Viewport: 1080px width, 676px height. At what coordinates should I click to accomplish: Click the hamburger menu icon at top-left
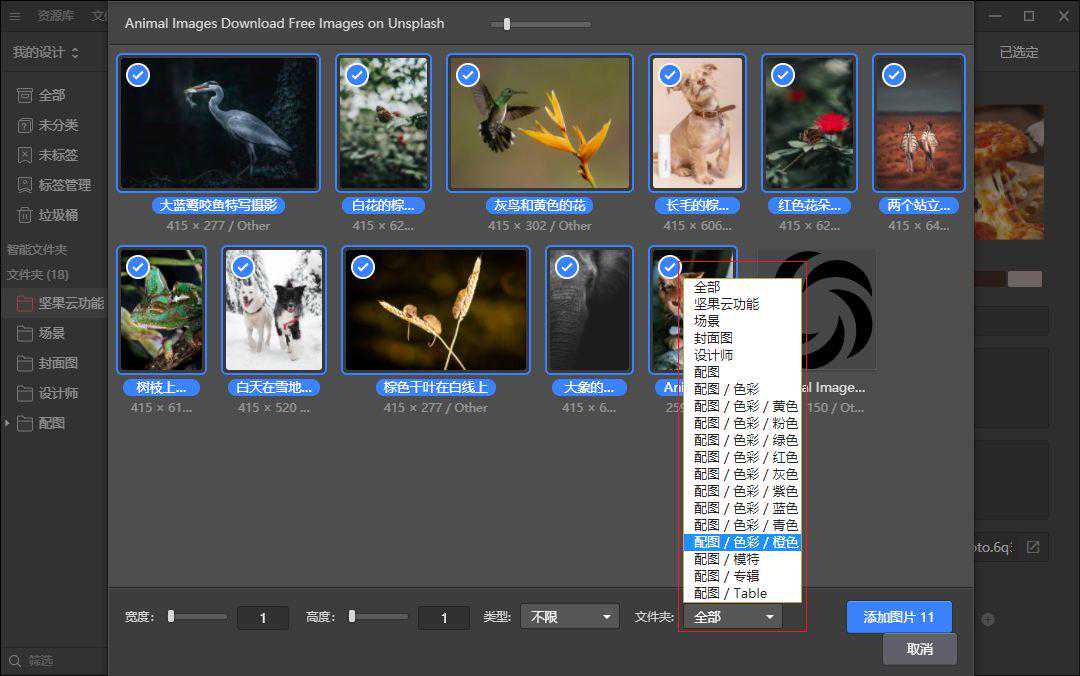click(x=14, y=16)
